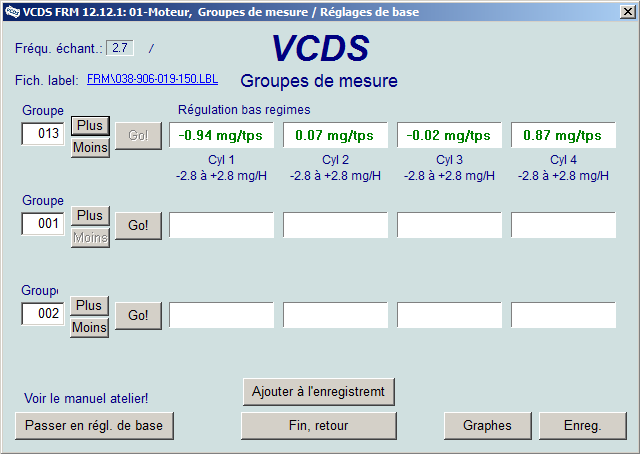Click Cyl 4 value 0.87 mg/tps field
Screen dimensions: 640x454
coord(563,135)
